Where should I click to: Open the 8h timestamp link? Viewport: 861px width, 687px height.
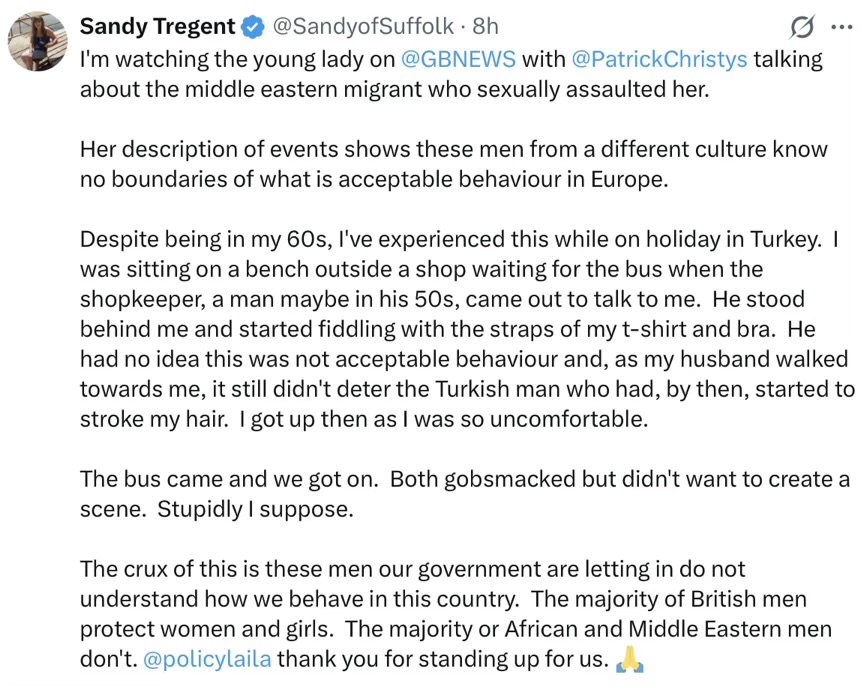pos(487,26)
